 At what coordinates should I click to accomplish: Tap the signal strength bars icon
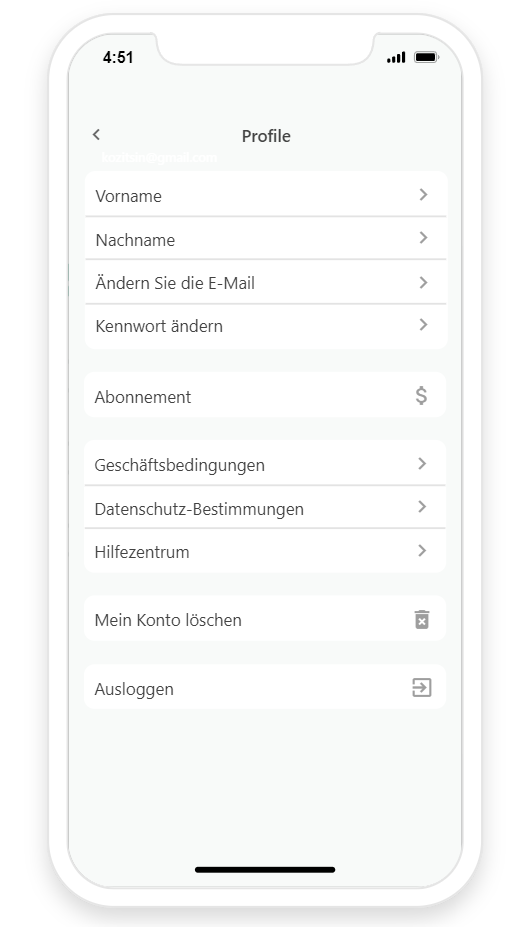tap(396, 57)
